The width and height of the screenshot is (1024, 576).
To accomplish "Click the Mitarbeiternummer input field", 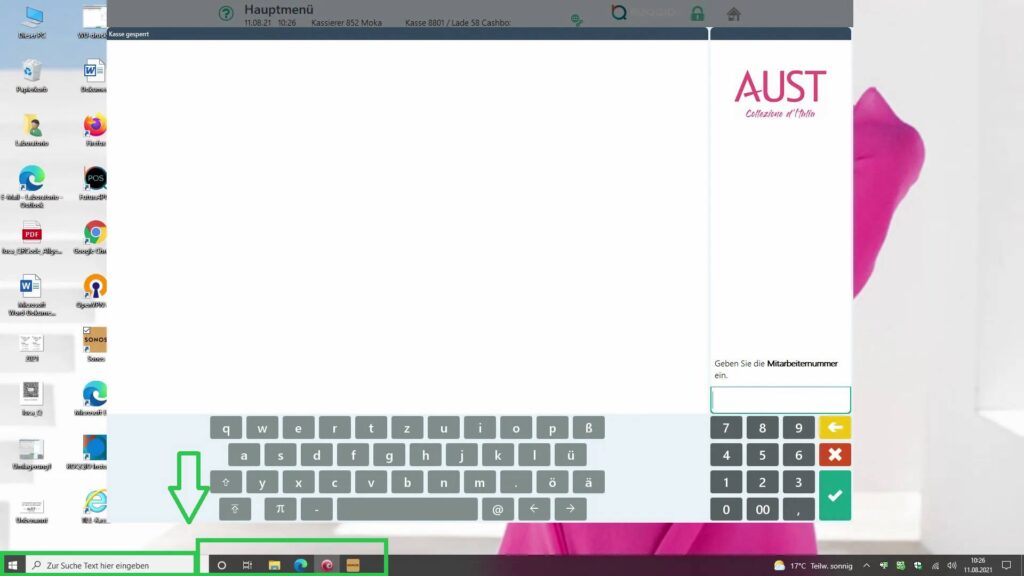I will 780,400.
